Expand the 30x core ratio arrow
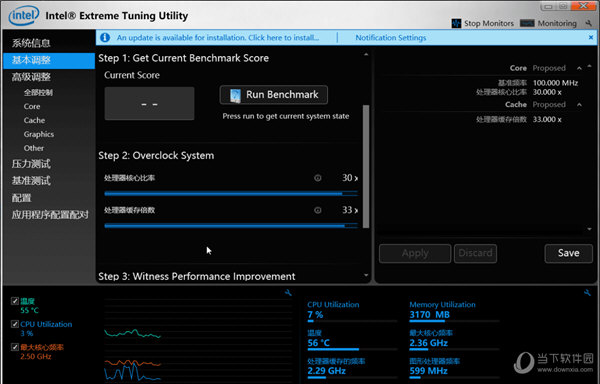Screen dimensions: 600x384 coord(356,178)
